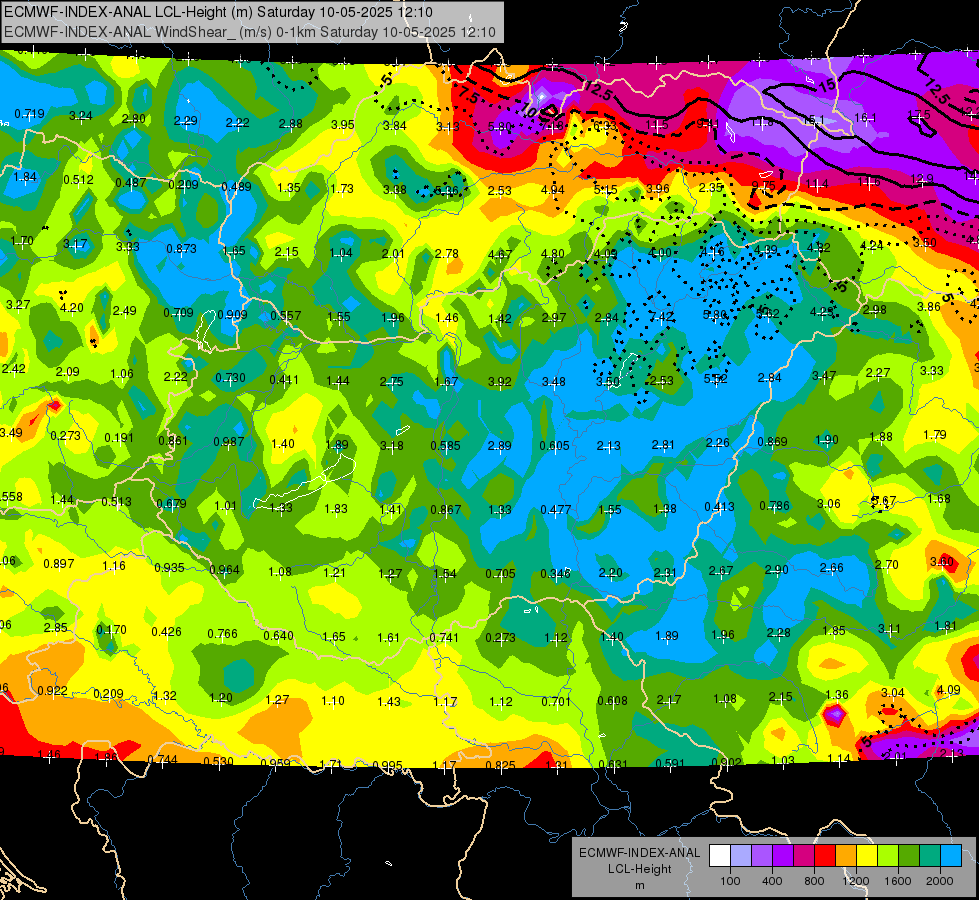Click the contour label 7.5
The image size is (979, 900).
point(468,95)
